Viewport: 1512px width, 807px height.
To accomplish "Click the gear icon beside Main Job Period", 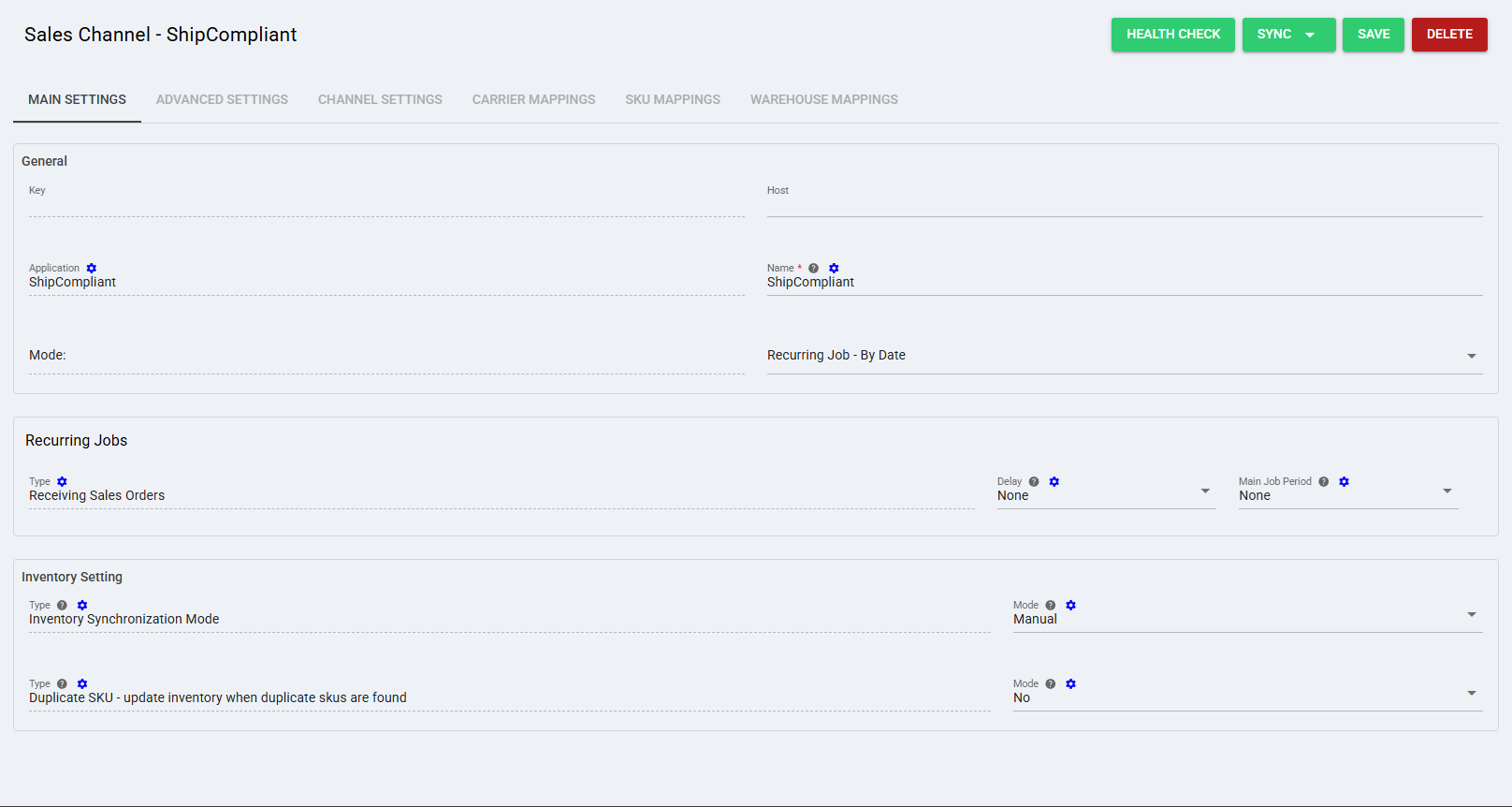I will [x=1345, y=482].
